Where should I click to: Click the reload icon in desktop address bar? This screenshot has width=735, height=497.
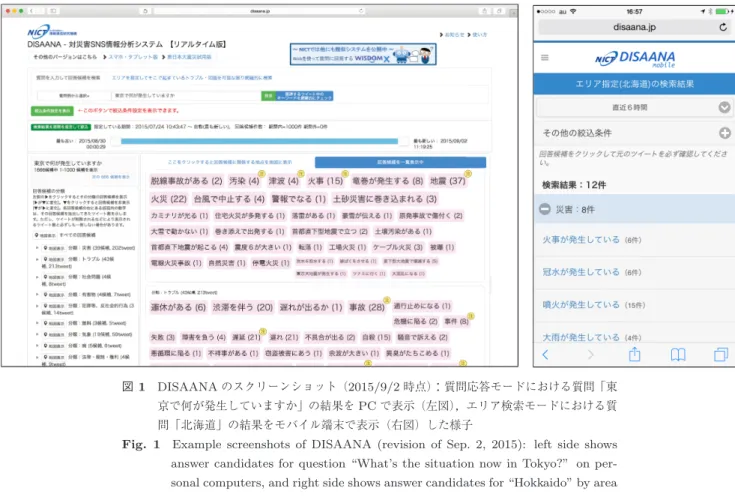(x=361, y=11)
